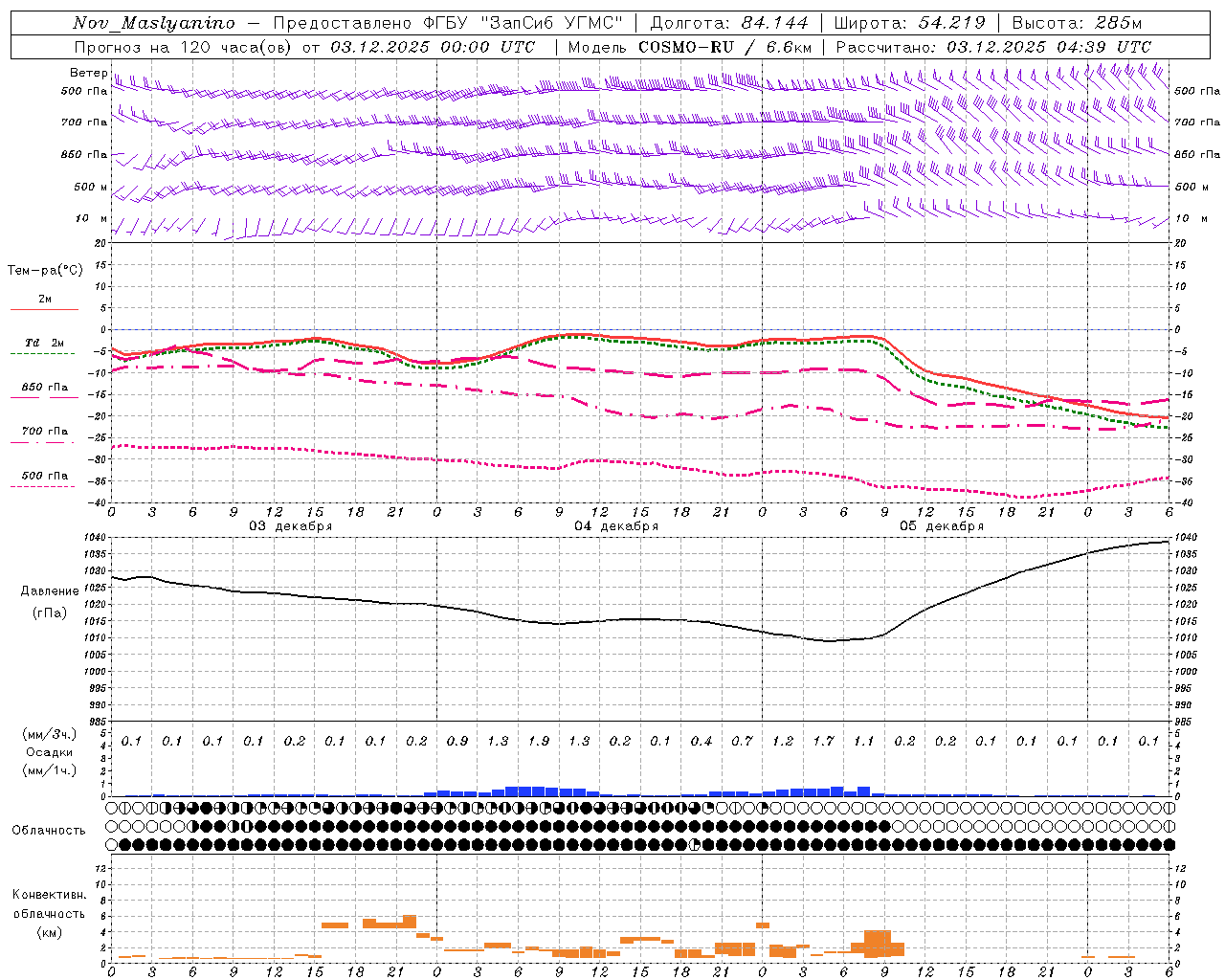Click the Высота: 285м value
1225x980 pixels.
[x=1077, y=23]
